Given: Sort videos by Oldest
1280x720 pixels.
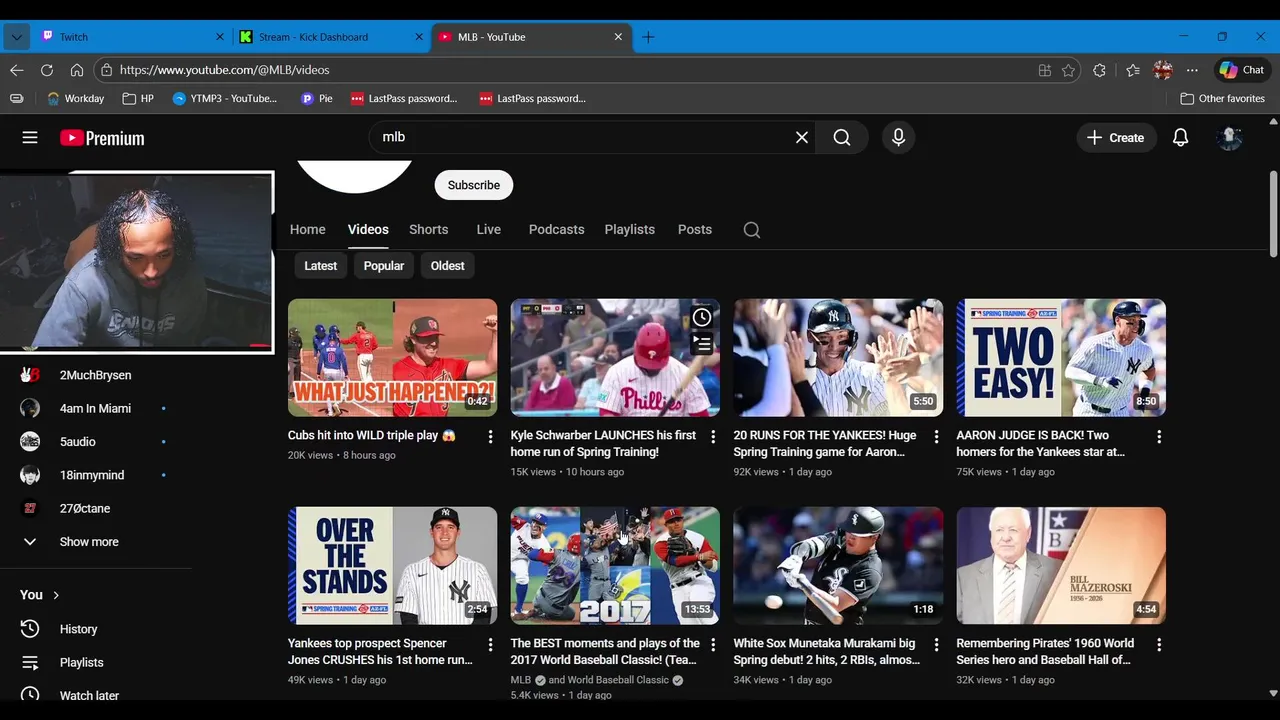Looking at the screenshot, I should point(447,266).
